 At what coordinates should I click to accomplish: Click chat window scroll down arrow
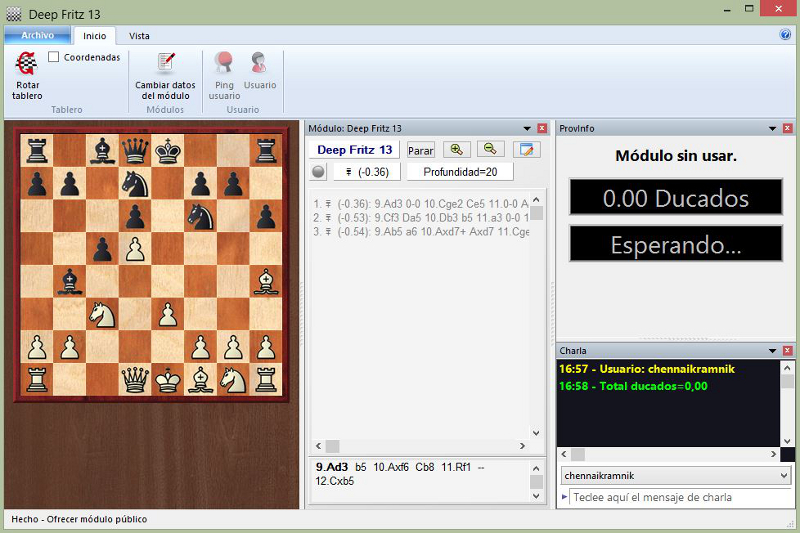(787, 441)
